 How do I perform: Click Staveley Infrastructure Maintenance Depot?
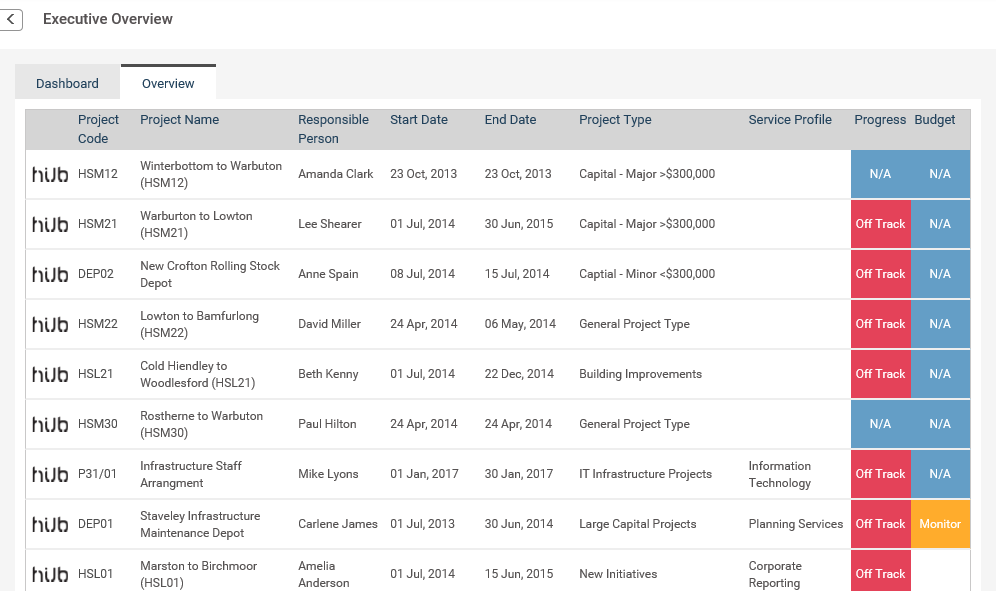point(200,524)
